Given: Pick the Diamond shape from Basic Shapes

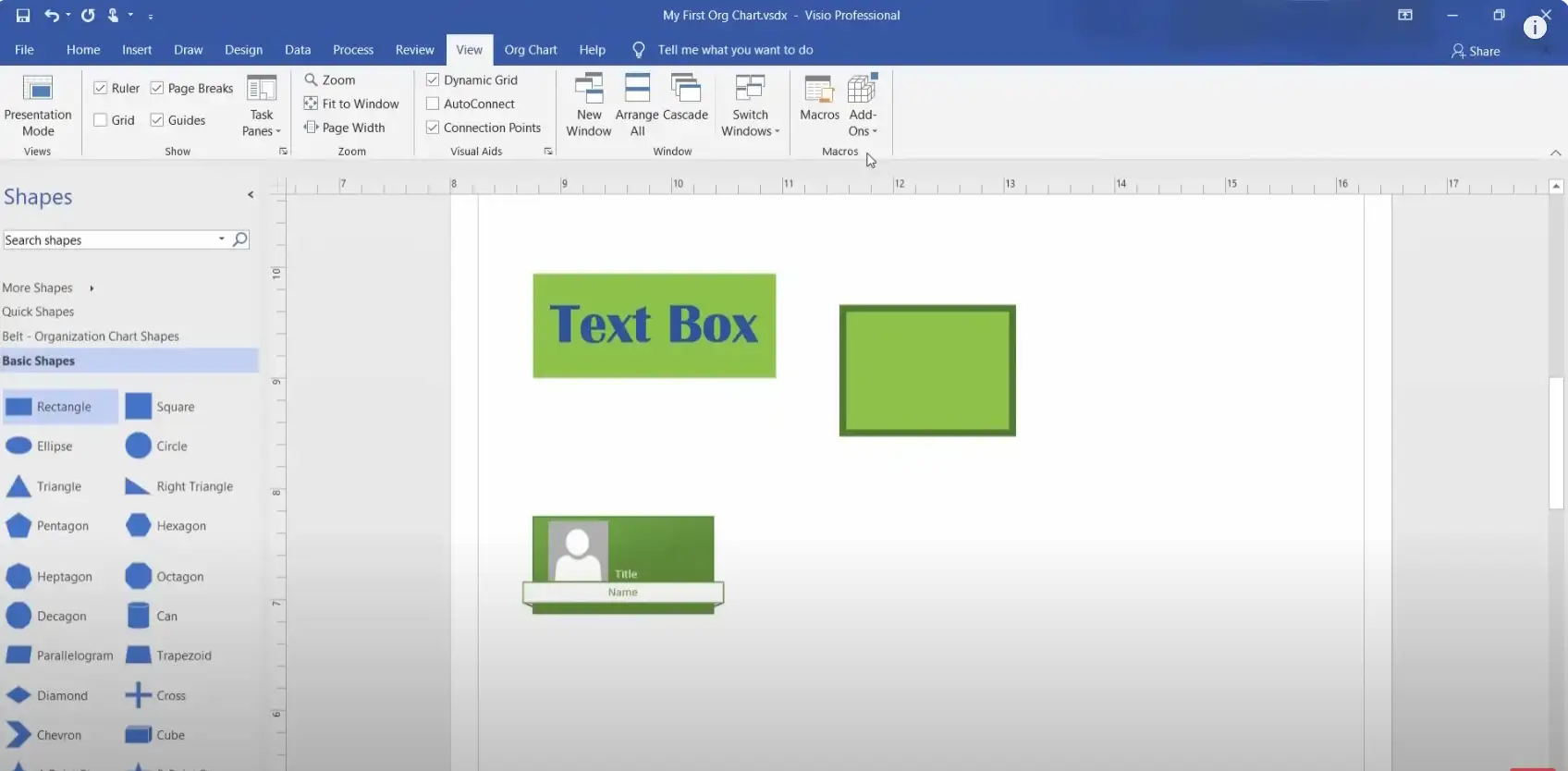Looking at the screenshot, I should [x=48, y=695].
